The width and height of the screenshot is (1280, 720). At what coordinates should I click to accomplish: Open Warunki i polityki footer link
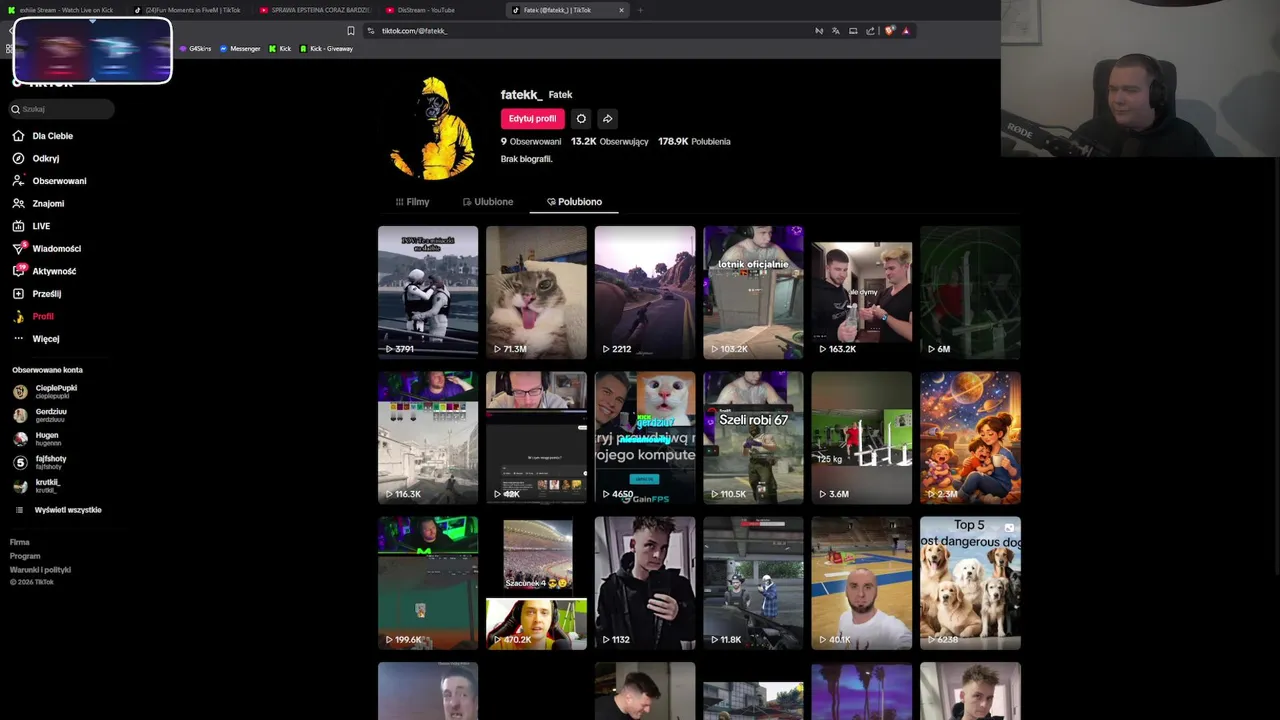click(40, 570)
